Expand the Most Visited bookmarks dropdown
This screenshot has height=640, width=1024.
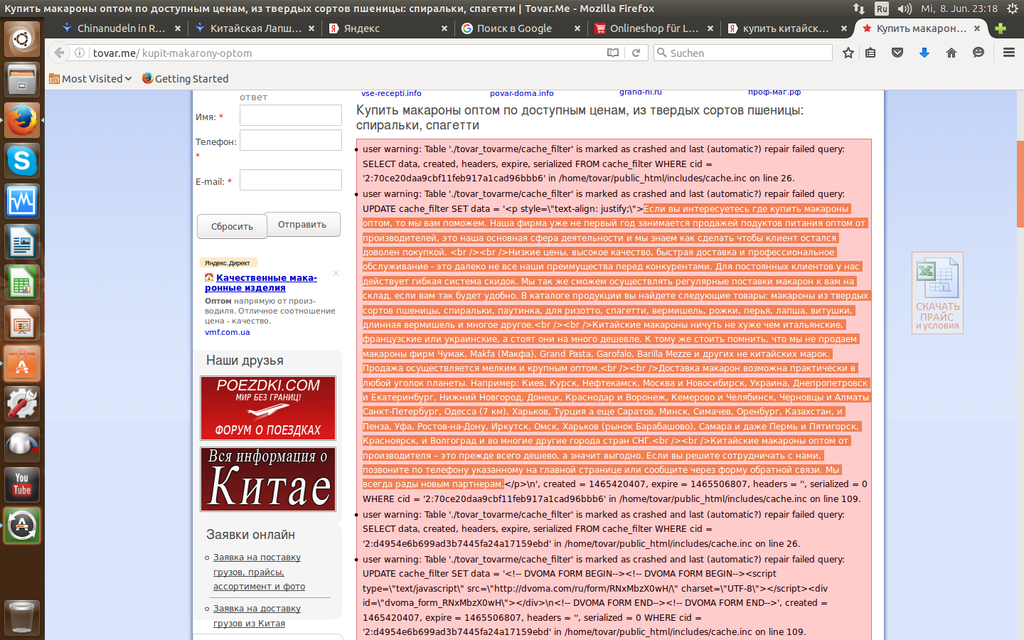[91, 78]
